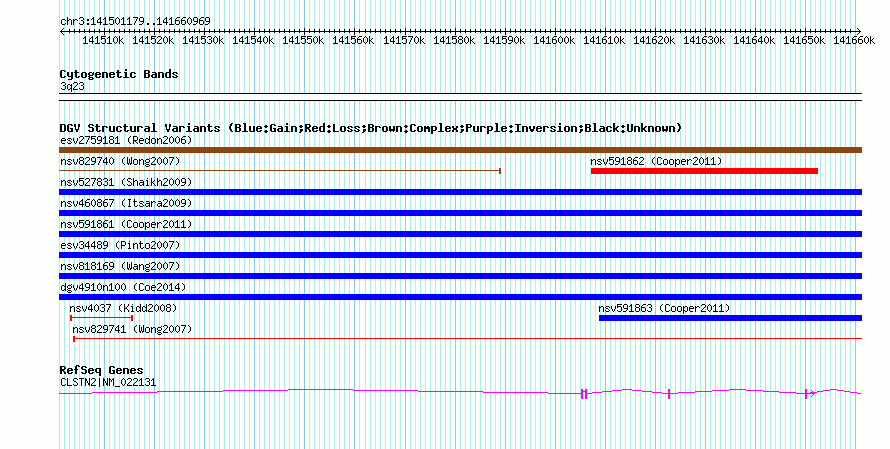Click the 141560k ruler tick label
890x449 pixels.
click(x=353, y=40)
